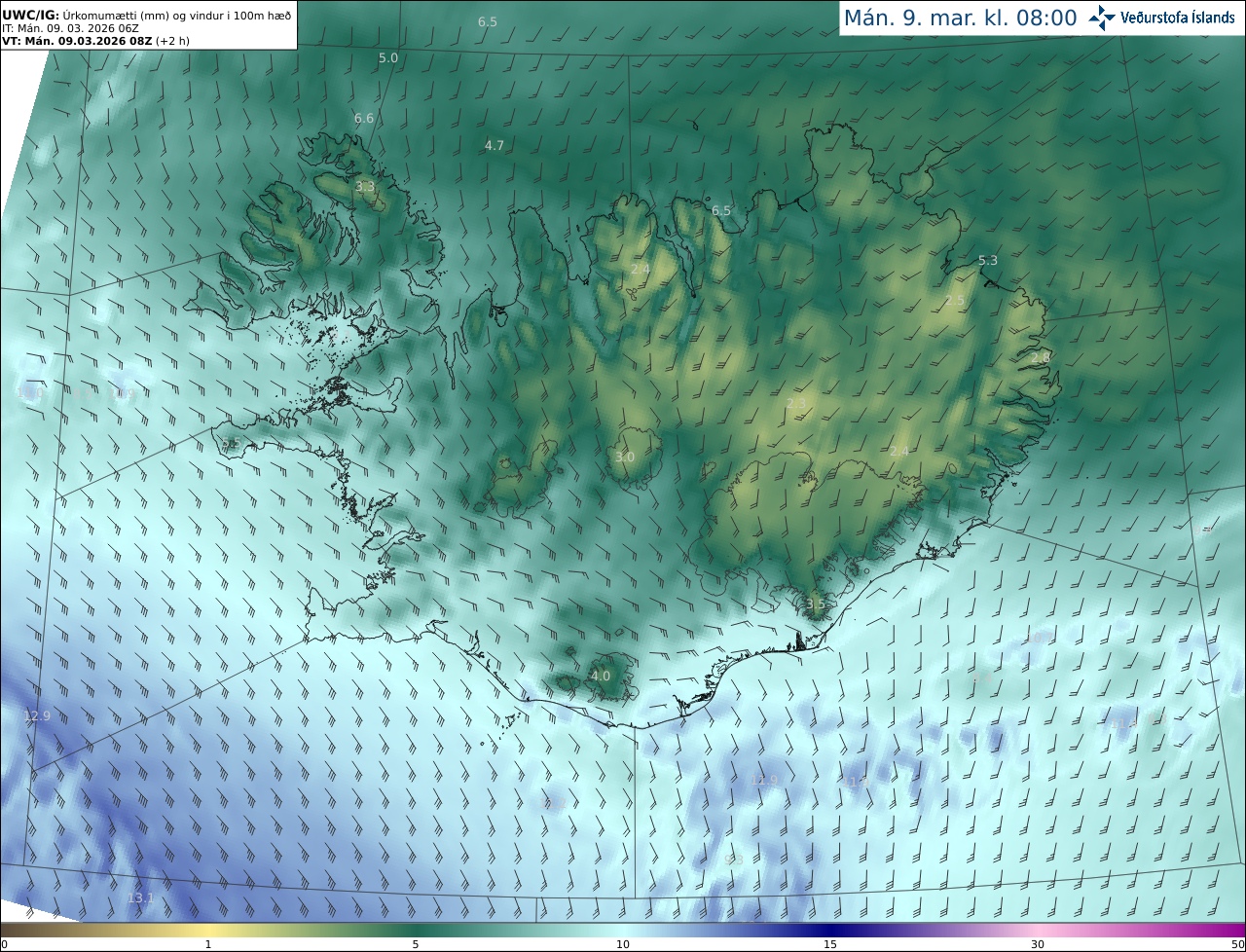
Task: Click the map value 4.7
Action: [x=495, y=145]
